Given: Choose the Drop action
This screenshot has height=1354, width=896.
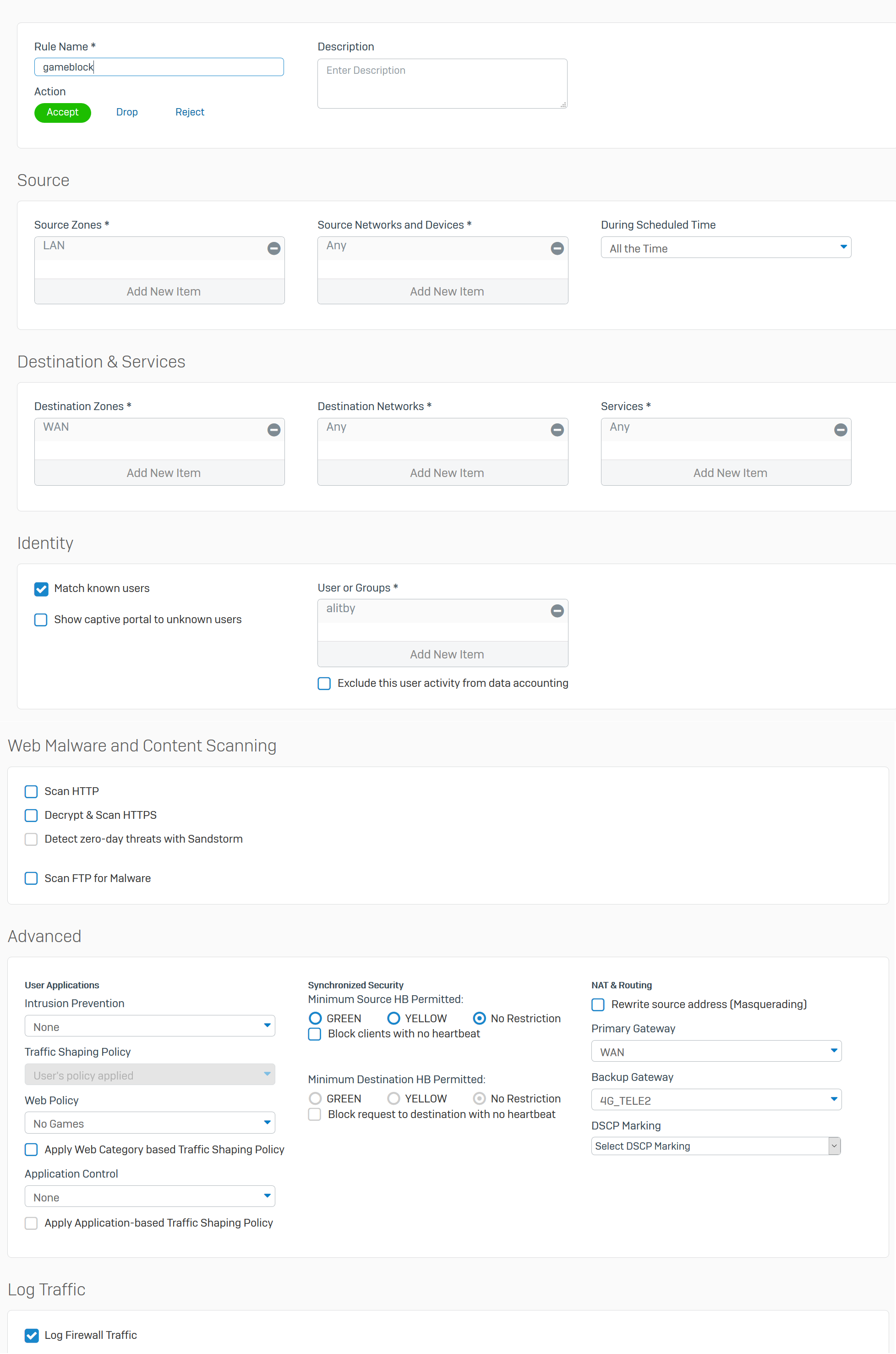Looking at the screenshot, I should [127, 112].
